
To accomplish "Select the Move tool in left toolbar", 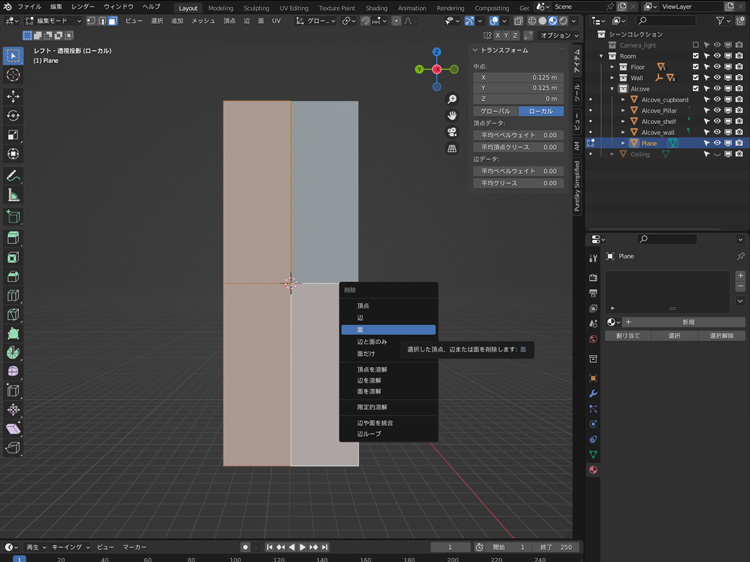I will (13, 96).
